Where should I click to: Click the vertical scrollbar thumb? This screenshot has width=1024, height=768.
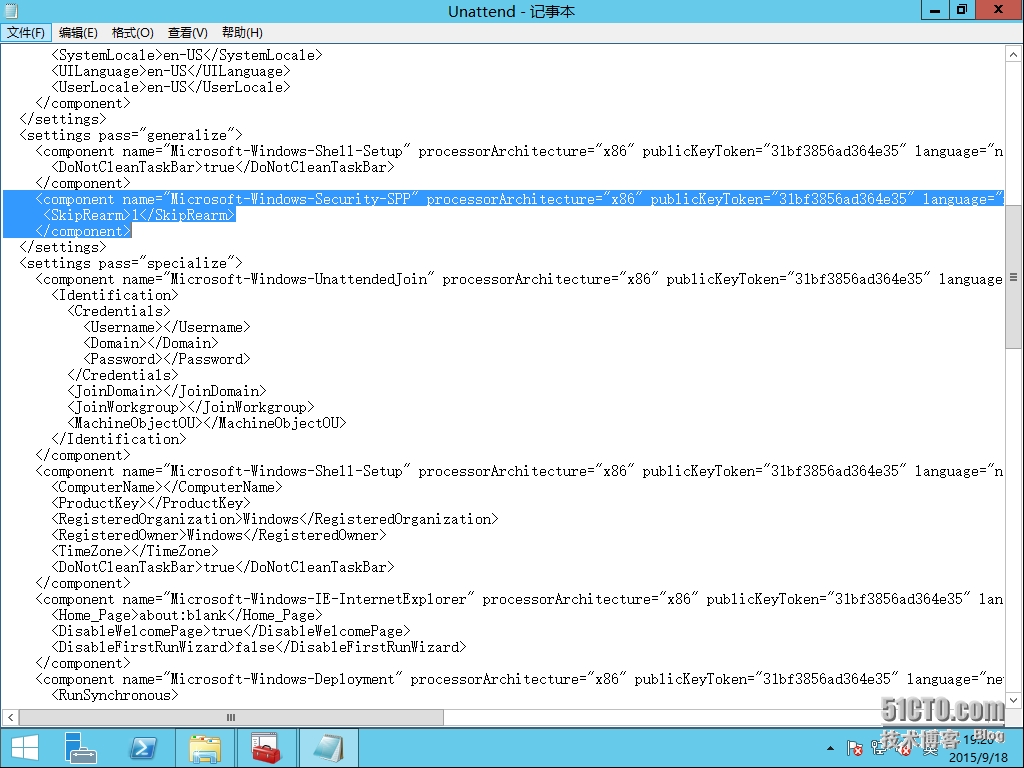coord(1014,277)
